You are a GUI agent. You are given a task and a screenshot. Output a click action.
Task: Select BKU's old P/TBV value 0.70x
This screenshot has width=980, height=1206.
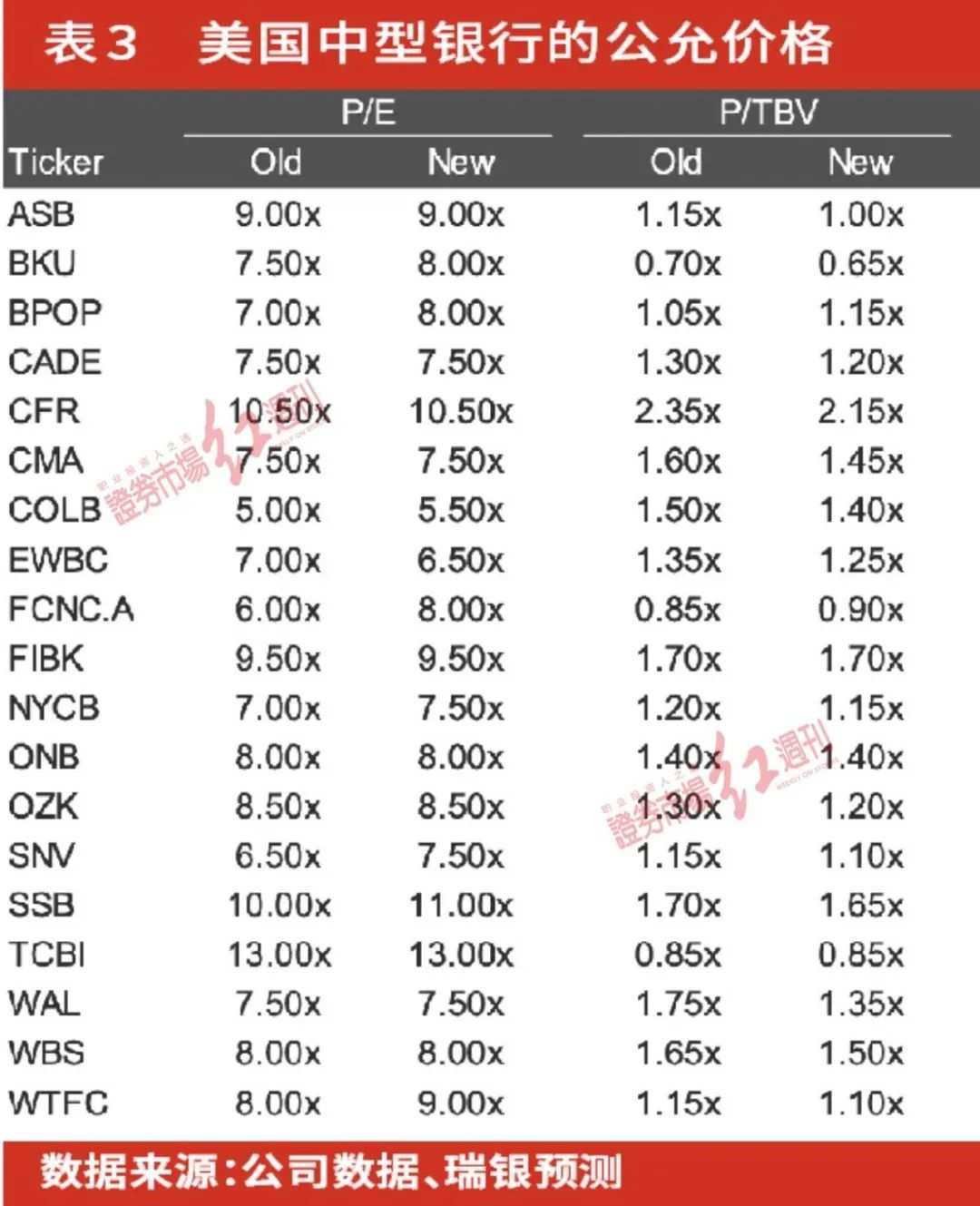click(678, 264)
